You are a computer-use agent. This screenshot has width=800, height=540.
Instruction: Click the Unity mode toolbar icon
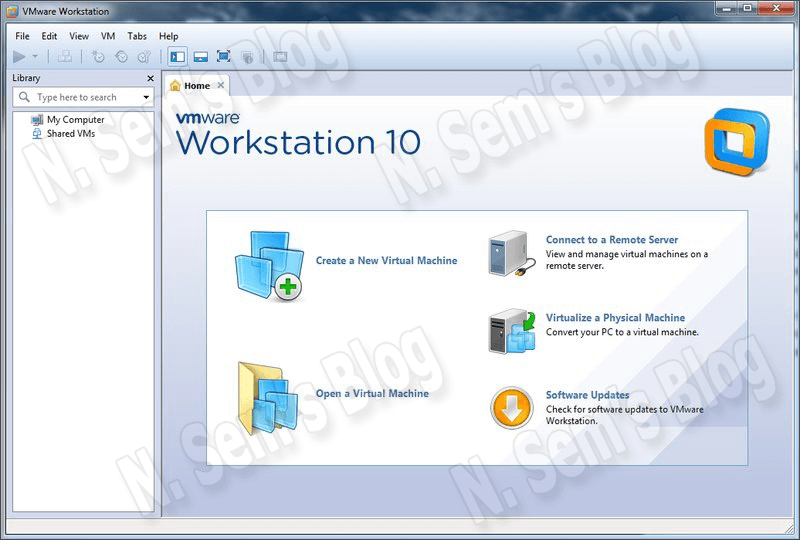pos(247,57)
